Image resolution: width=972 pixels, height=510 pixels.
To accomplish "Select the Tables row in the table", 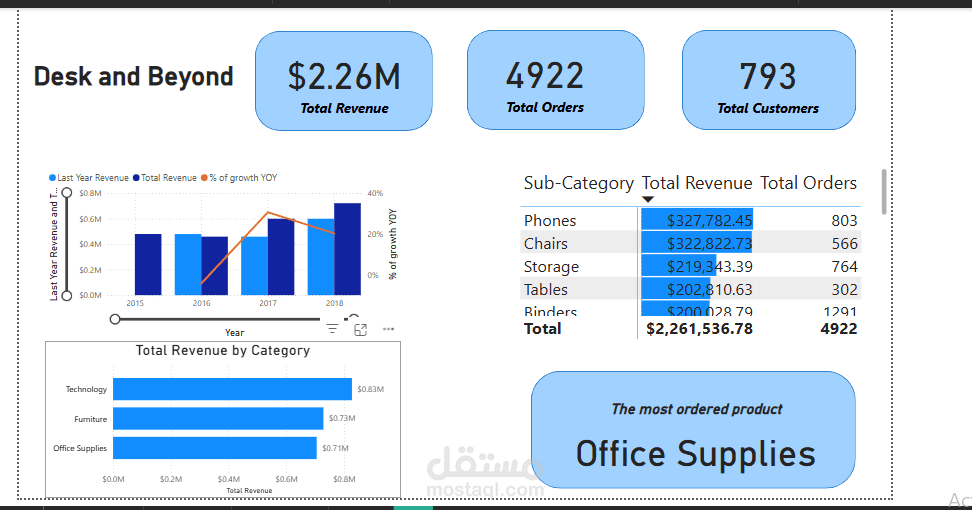I will 691,289.
